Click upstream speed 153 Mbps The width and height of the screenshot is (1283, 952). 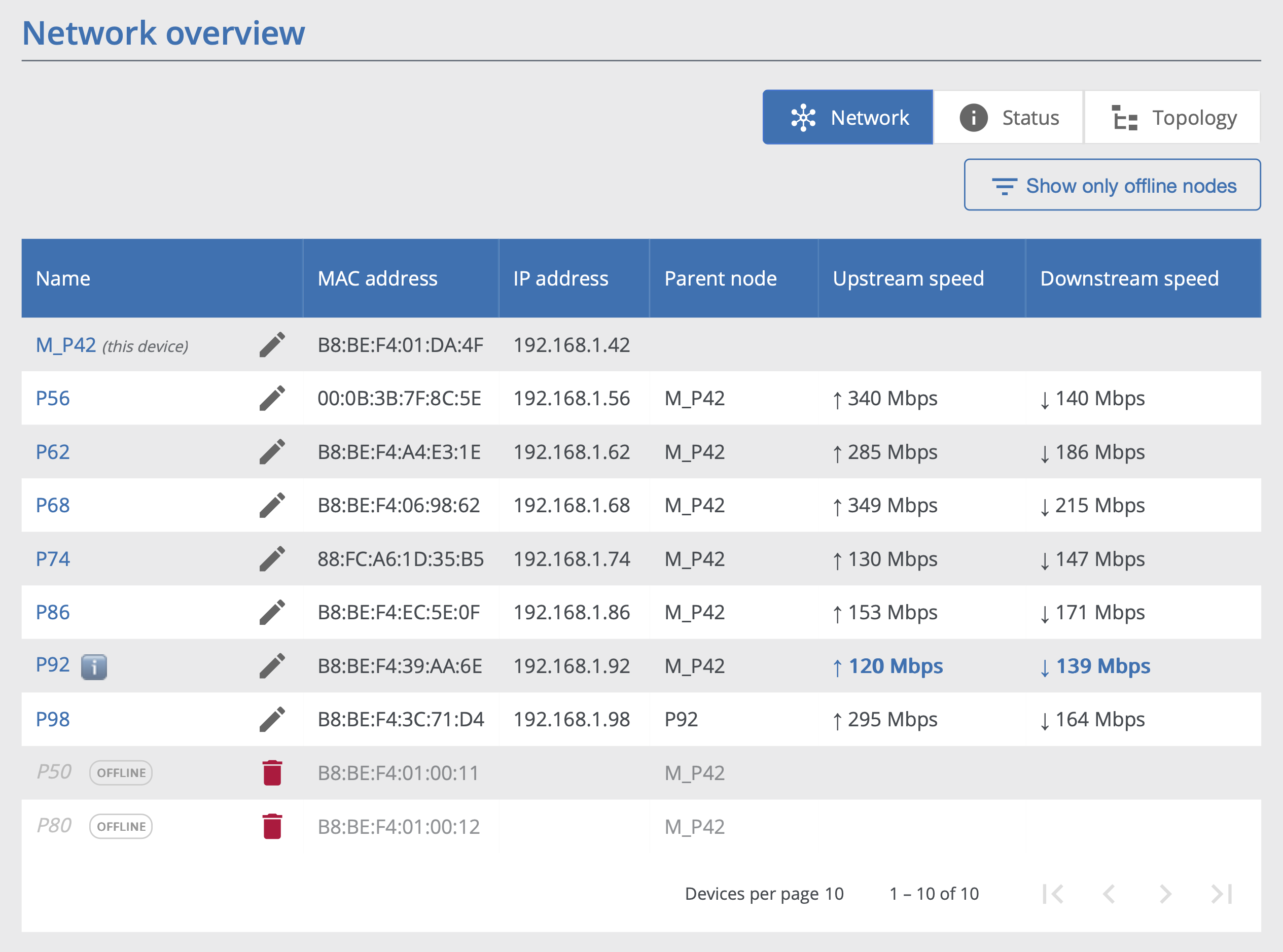coord(885,612)
